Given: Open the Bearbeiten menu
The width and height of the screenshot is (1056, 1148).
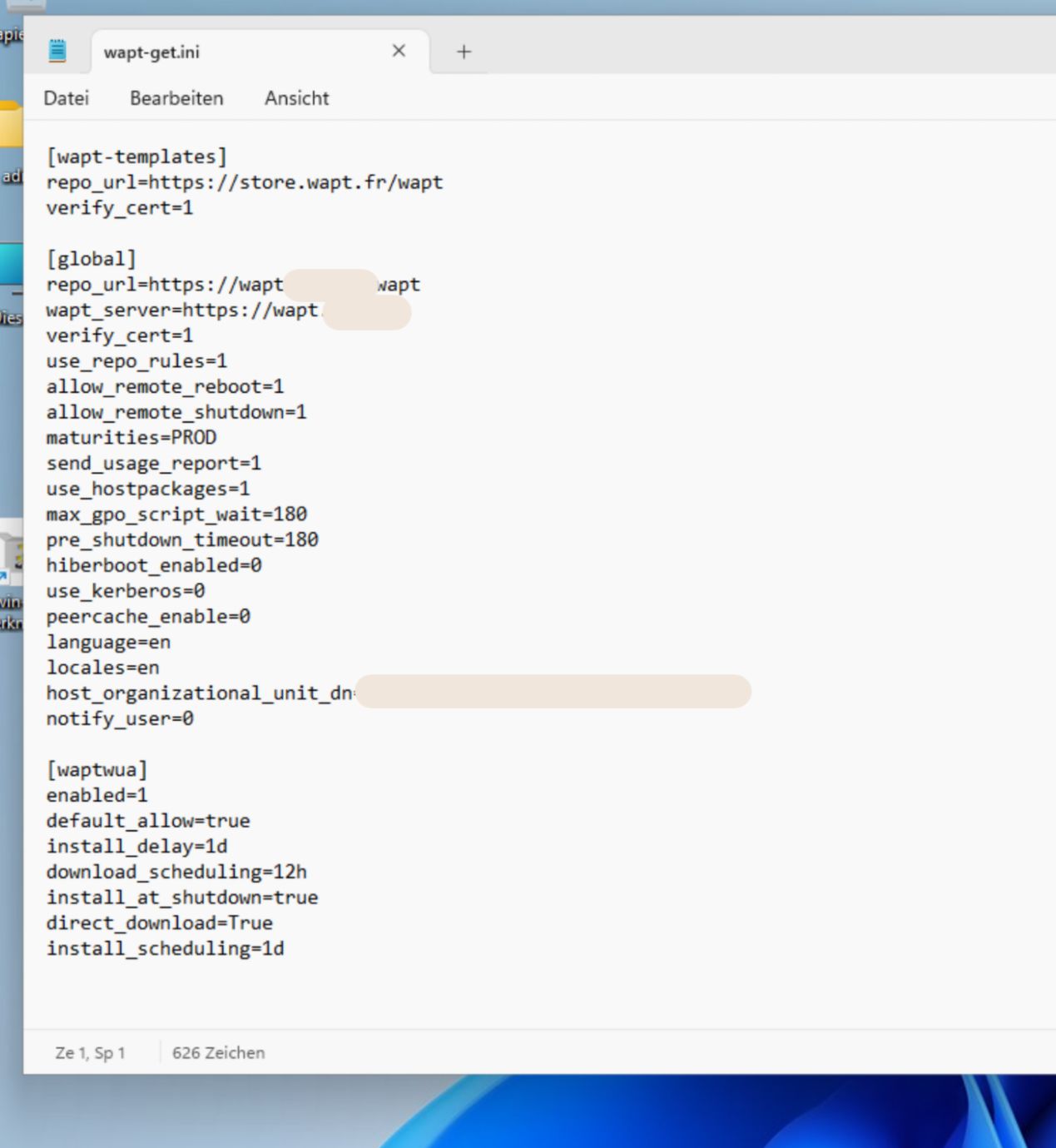Looking at the screenshot, I should coord(176,98).
